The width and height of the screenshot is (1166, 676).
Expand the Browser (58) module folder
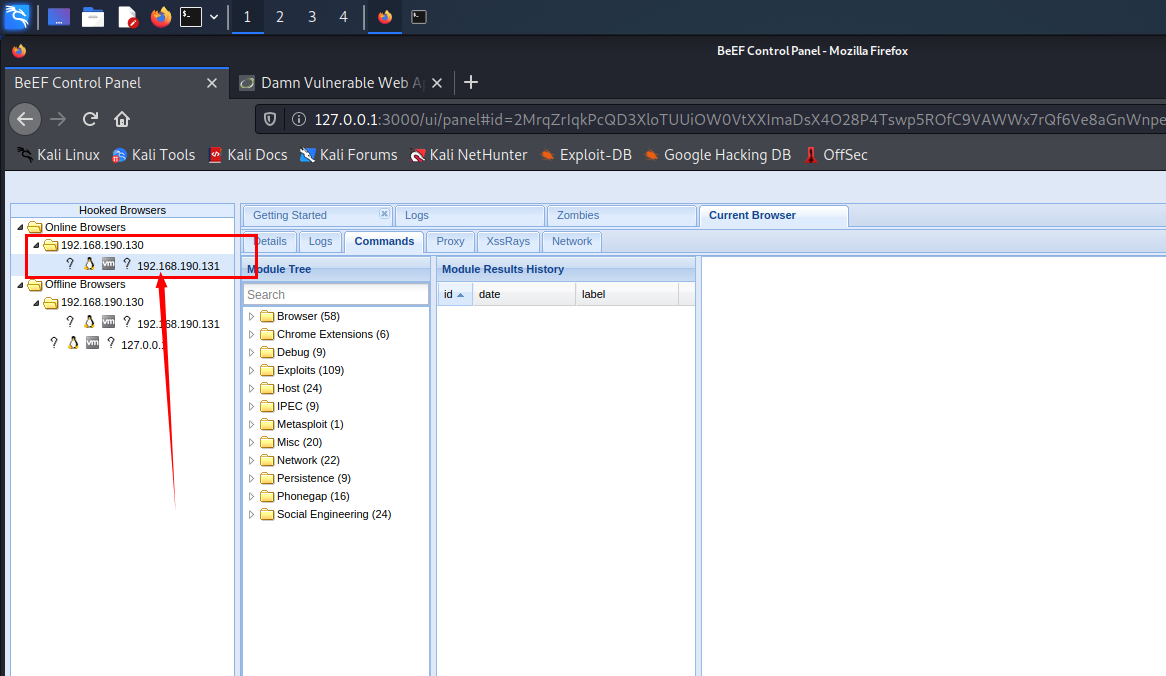point(251,316)
